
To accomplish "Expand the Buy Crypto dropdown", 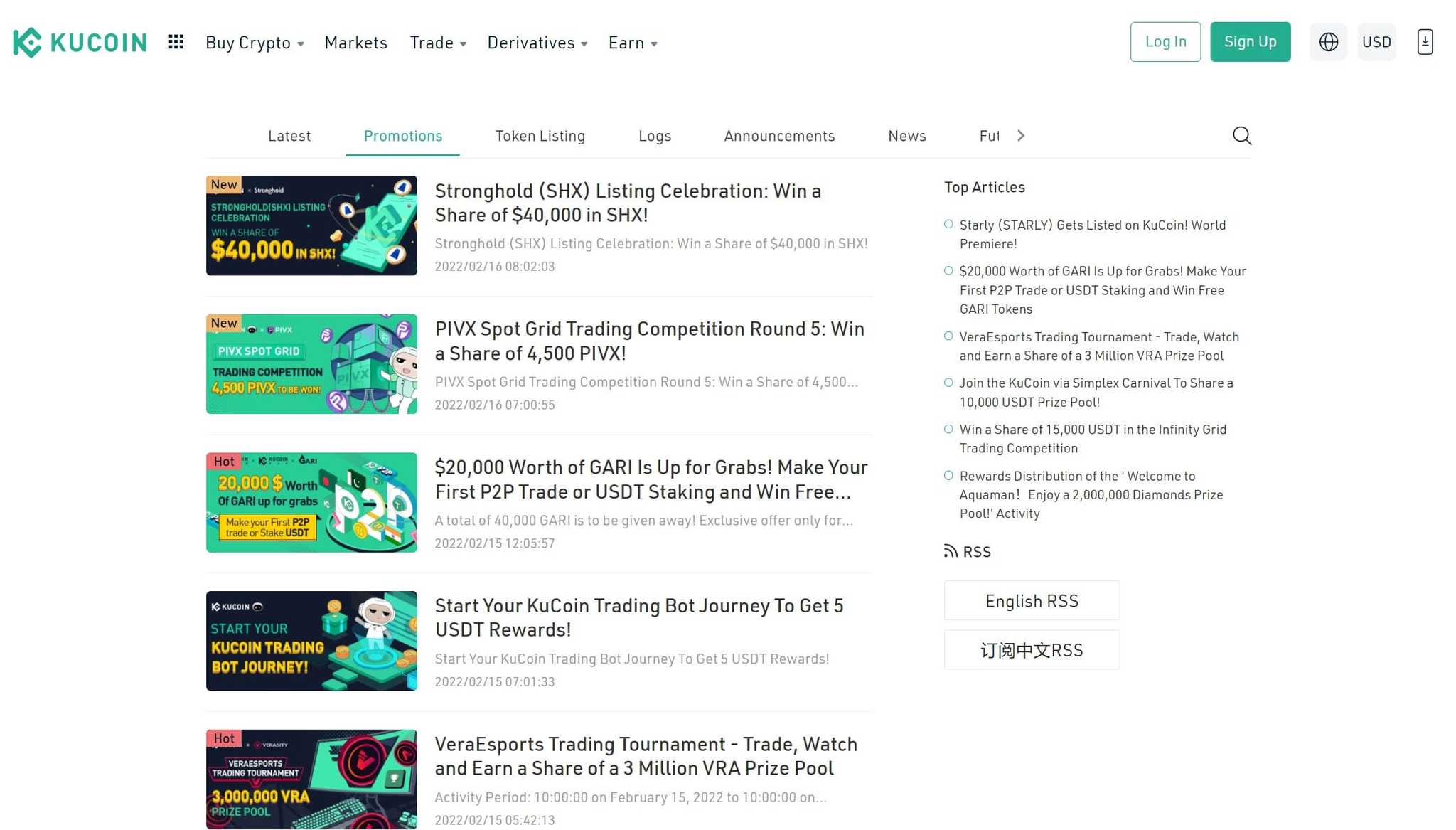I will [255, 43].
